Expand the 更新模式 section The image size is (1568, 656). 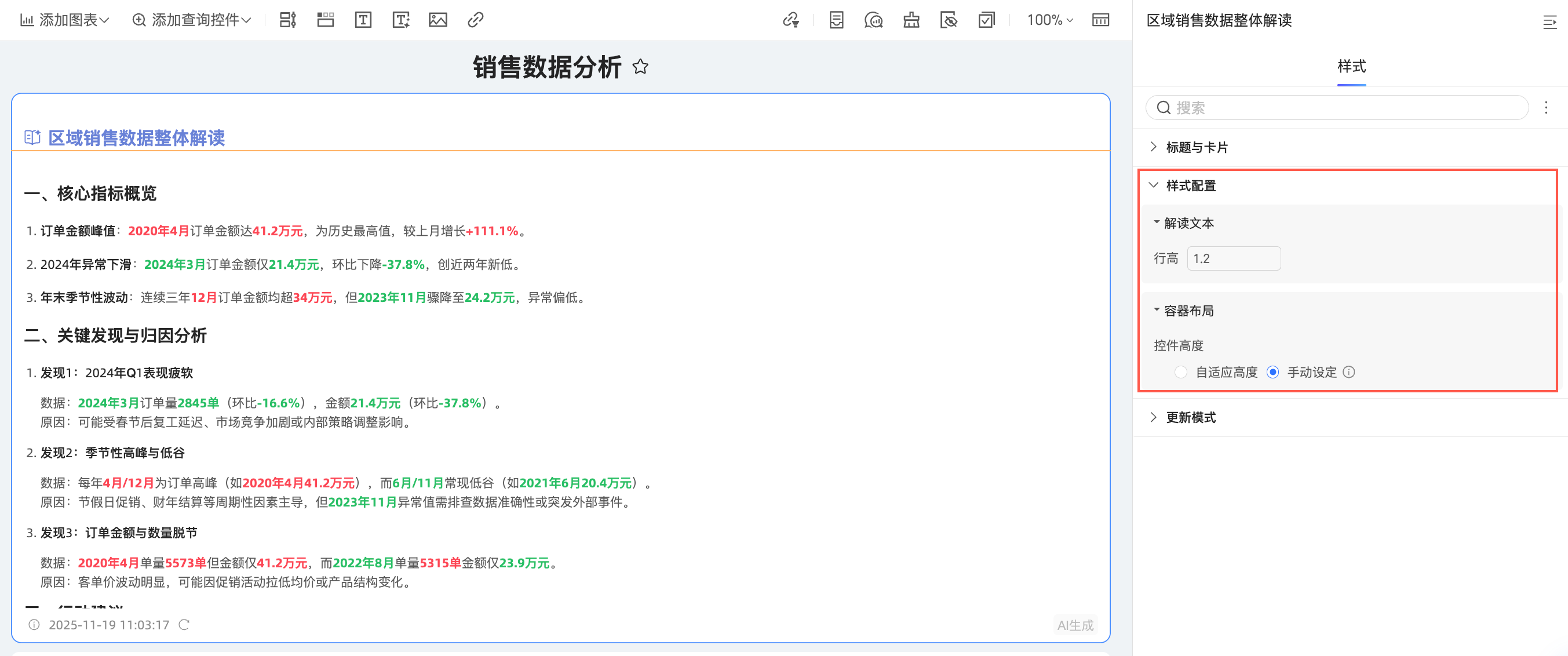coord(1190,417)
